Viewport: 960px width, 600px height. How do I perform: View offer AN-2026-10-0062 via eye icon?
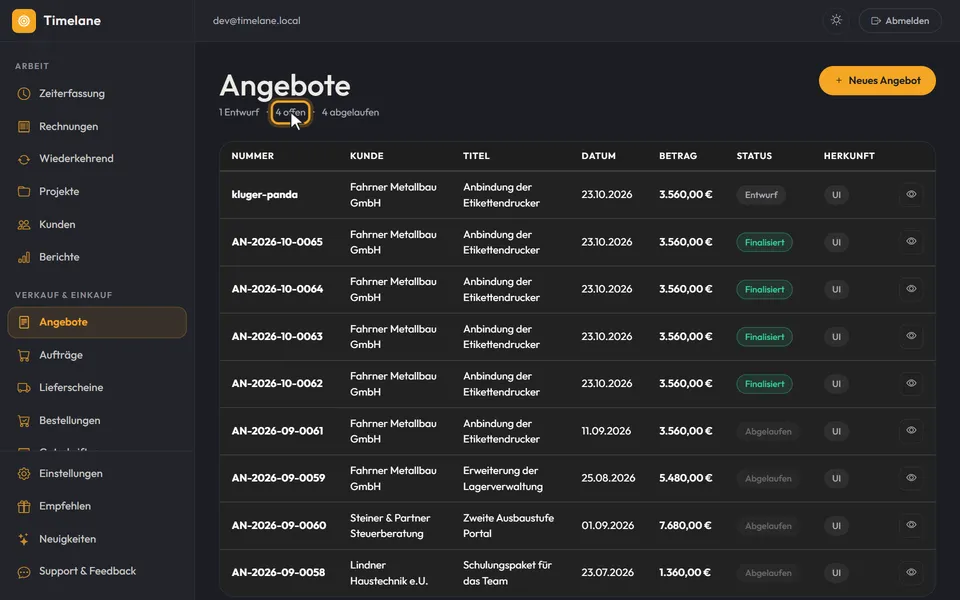click(x=911, y=383)
